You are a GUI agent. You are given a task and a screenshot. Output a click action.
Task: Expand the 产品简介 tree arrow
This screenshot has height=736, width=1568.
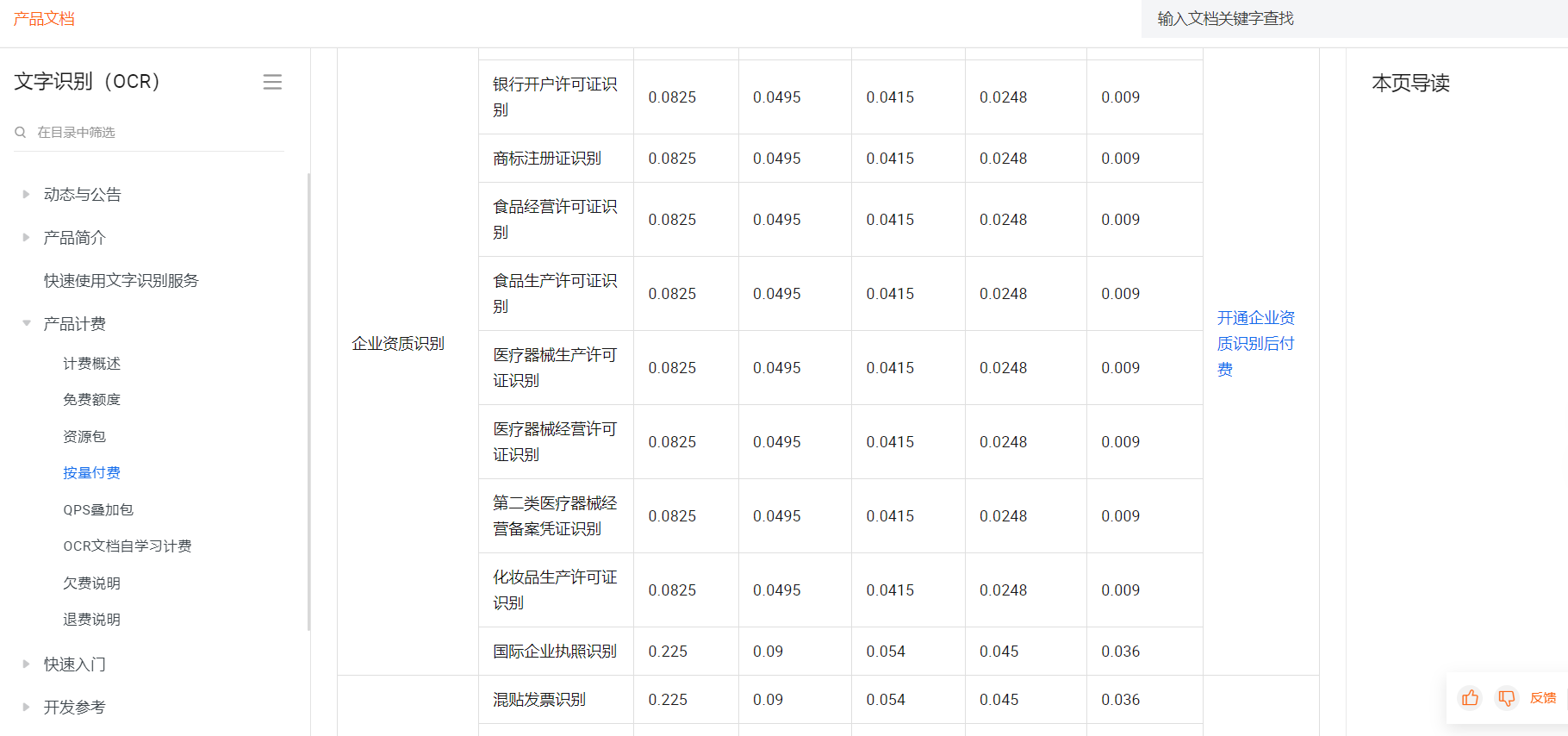(x=26, y=237)
